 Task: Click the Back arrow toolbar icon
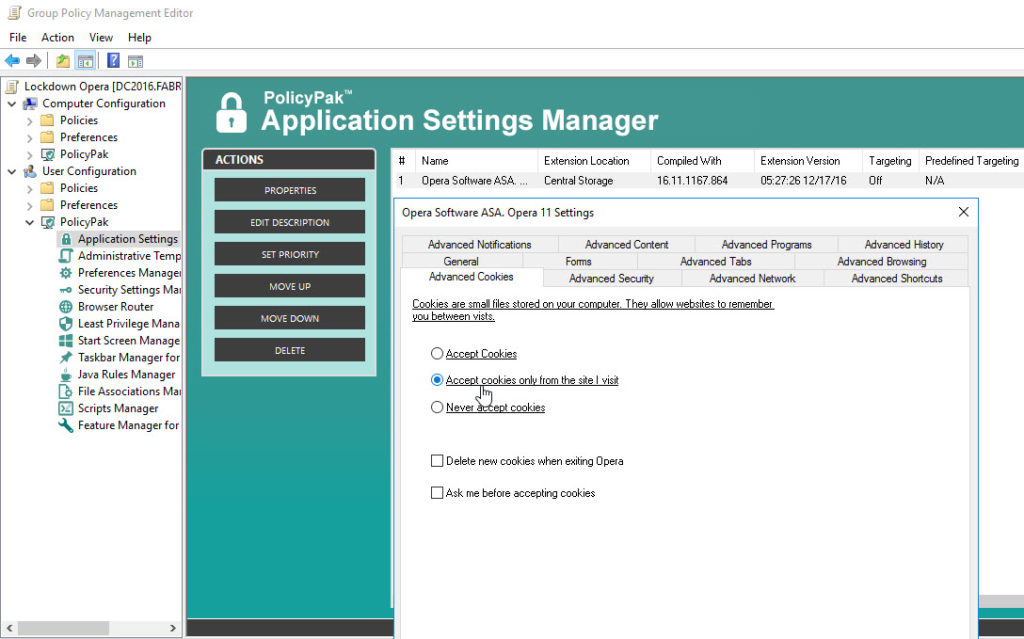click(x=12, y=61)
